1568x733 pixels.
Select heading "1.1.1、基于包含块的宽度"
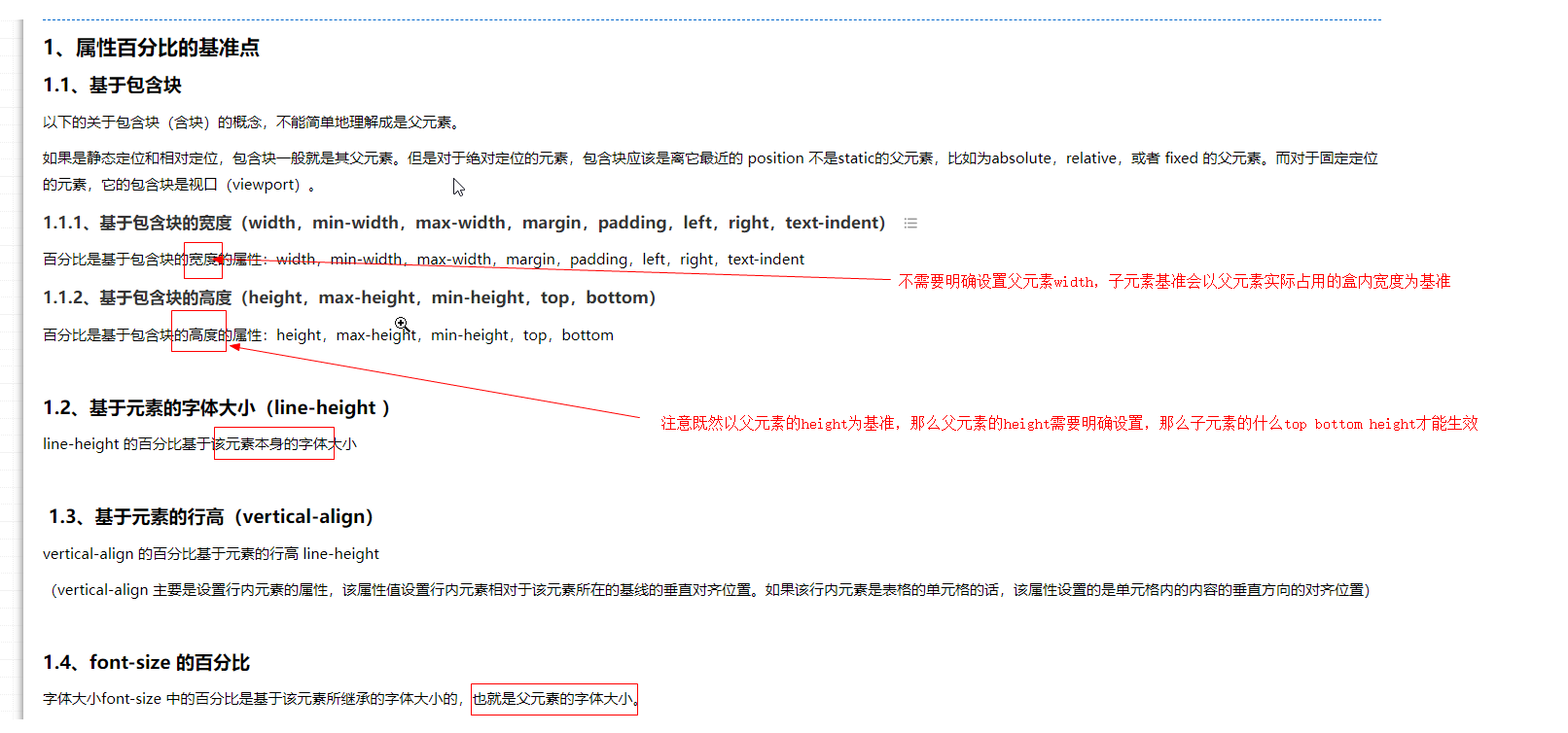pos(465,223)
